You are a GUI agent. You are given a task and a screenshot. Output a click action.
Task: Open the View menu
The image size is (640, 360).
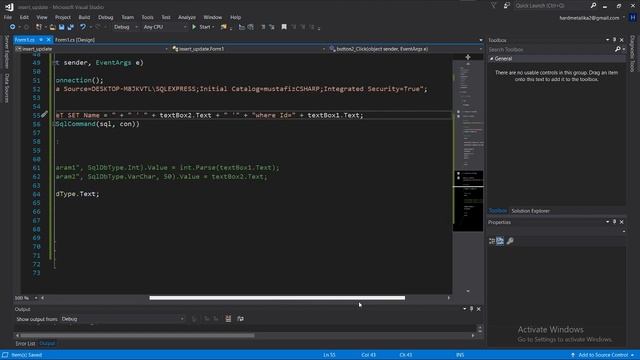pos(42,17)
